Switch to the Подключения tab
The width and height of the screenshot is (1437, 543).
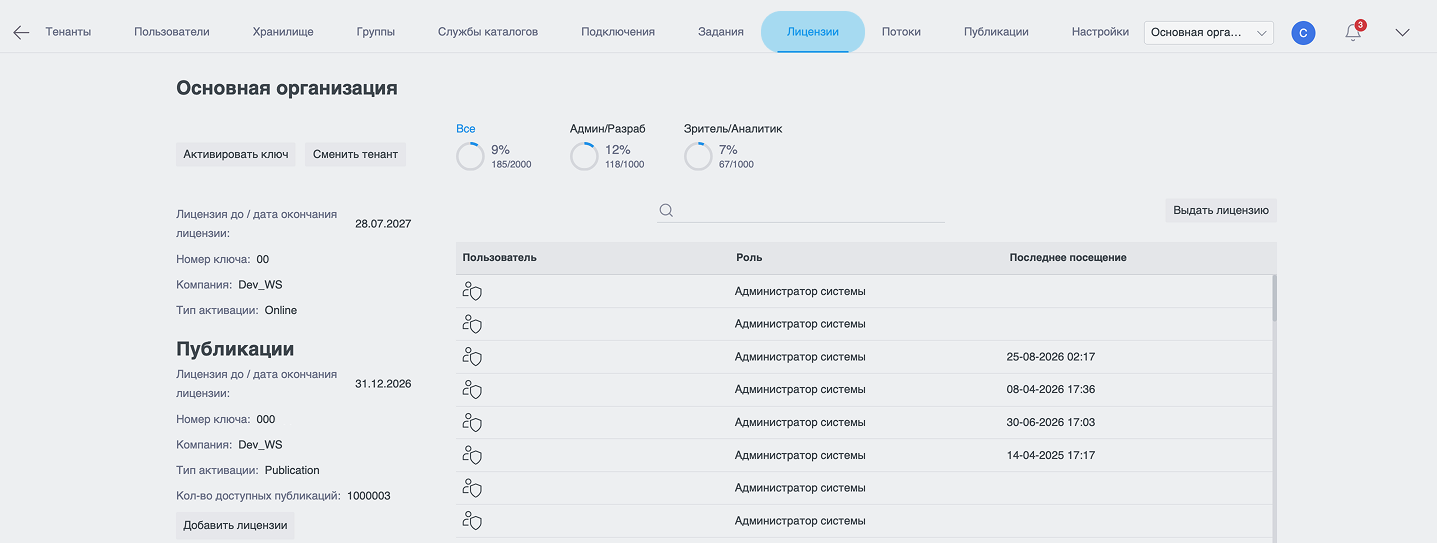[618, 32]
